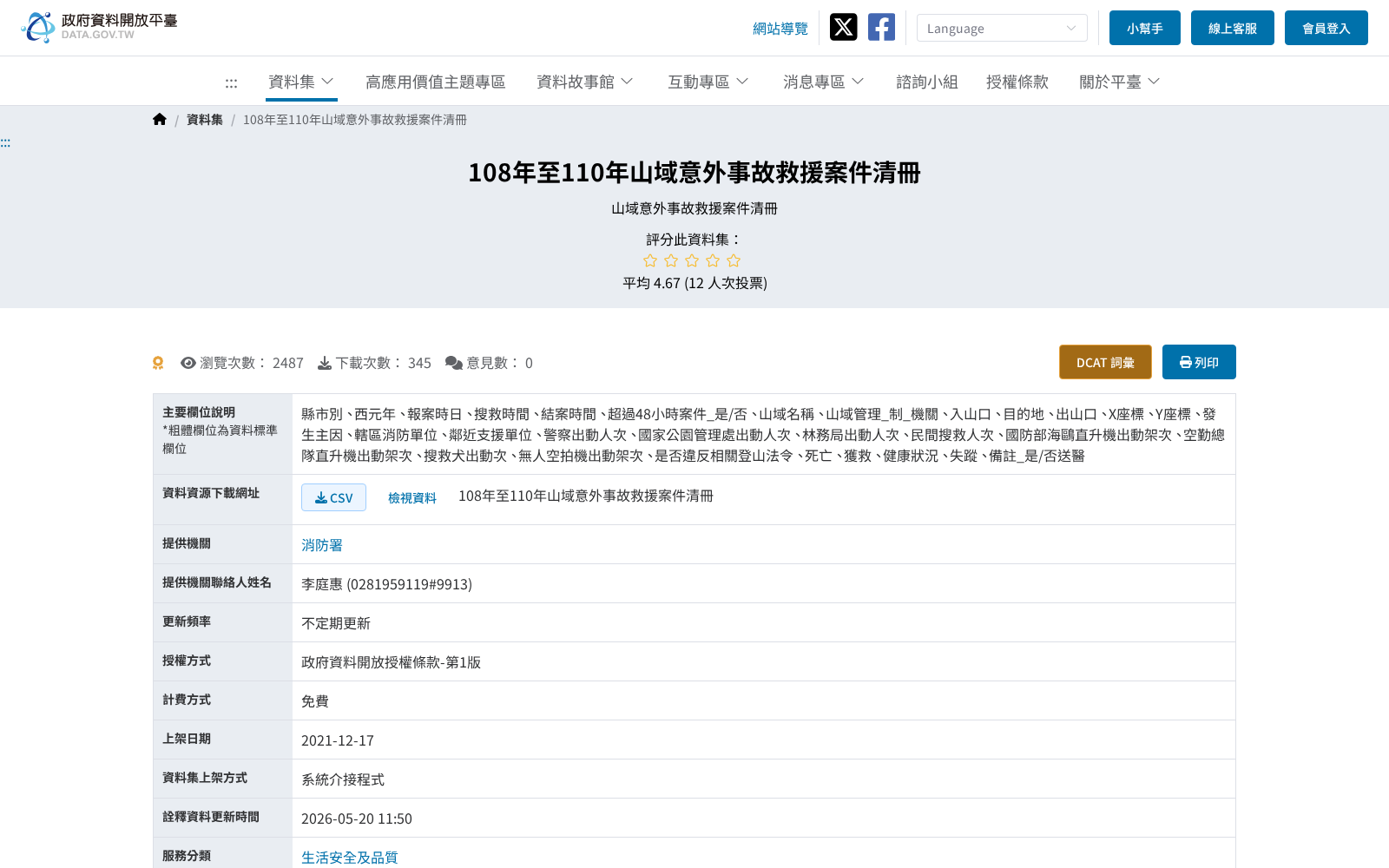This screenshot has height=868, width=1389.
Task: Click the accessibility anchor dots in navbar
Action: click(x=231, y=82)
